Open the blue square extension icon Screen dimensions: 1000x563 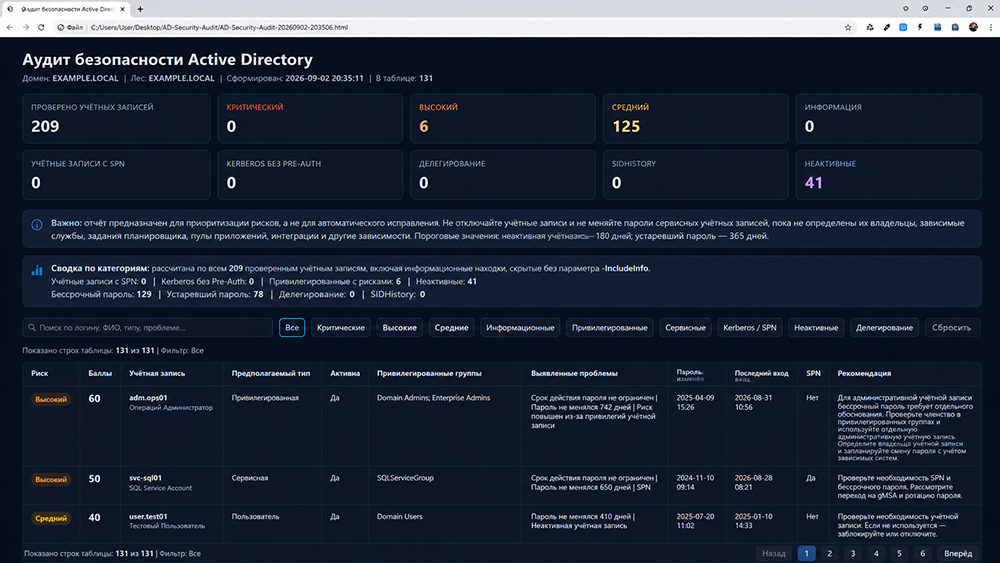pos(903,27)
